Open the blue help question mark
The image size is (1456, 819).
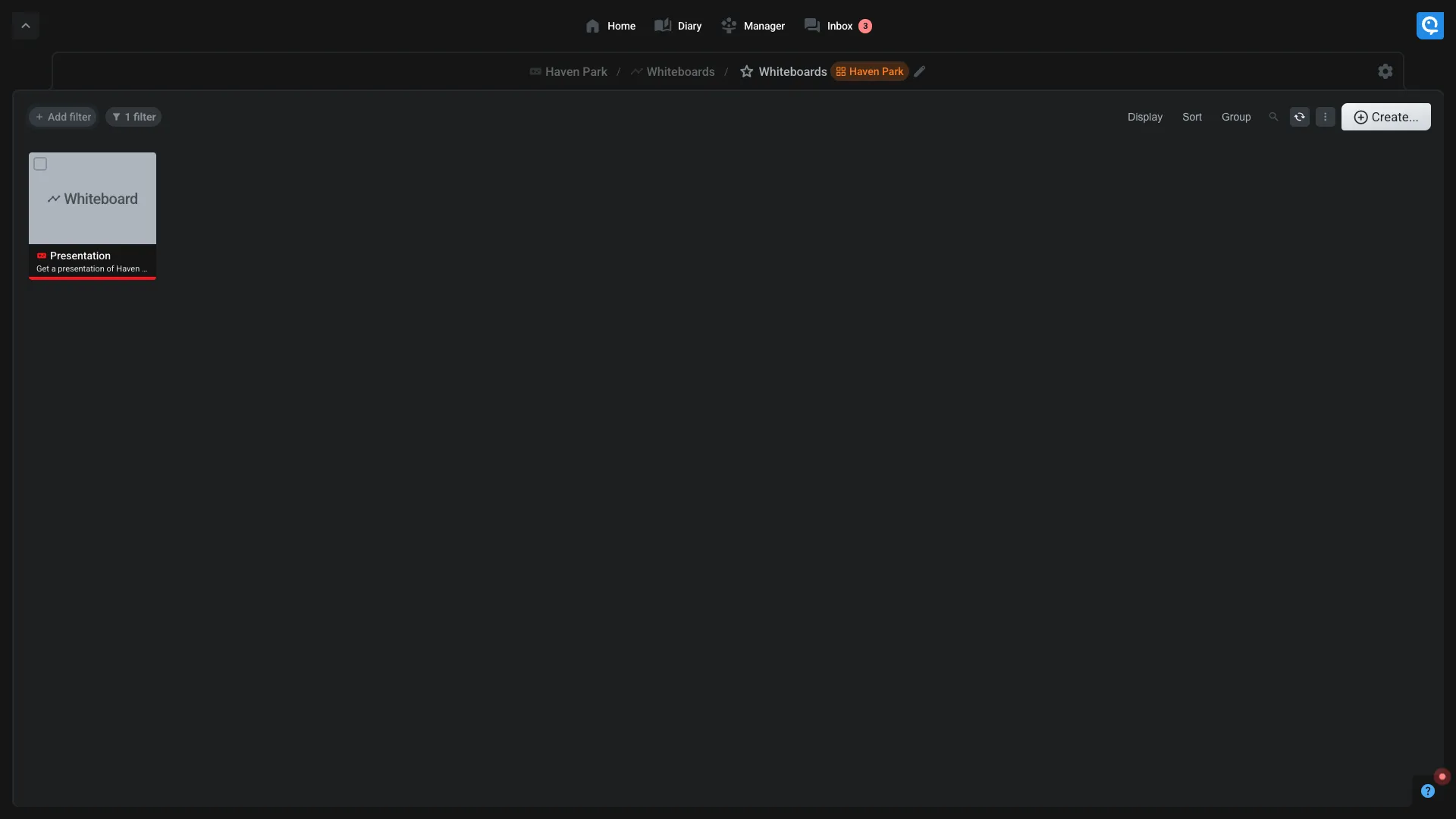1427,791
